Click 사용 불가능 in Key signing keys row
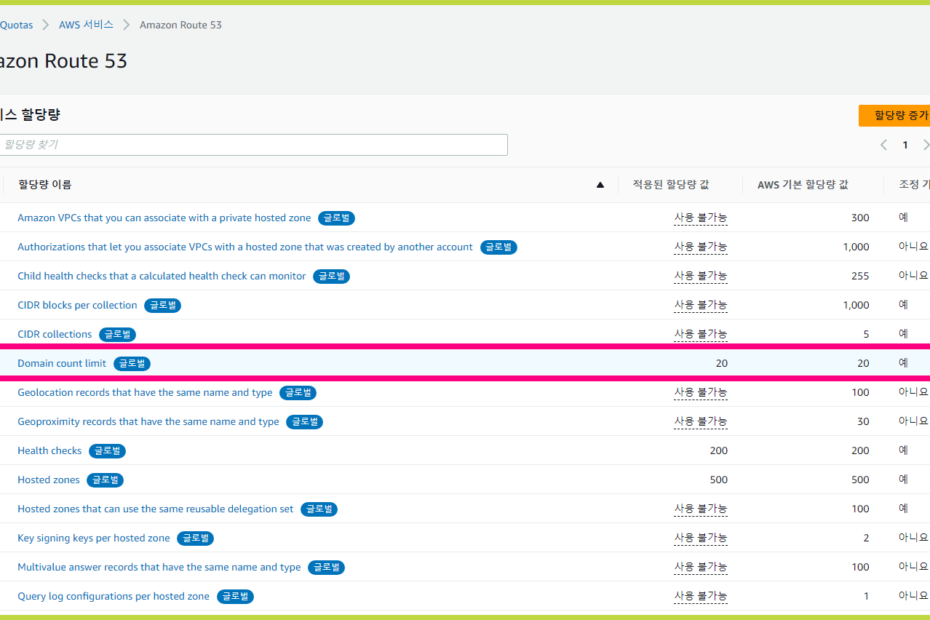This screenshot has height=620, width=930. pyautogui.click(x=700, y=538)
